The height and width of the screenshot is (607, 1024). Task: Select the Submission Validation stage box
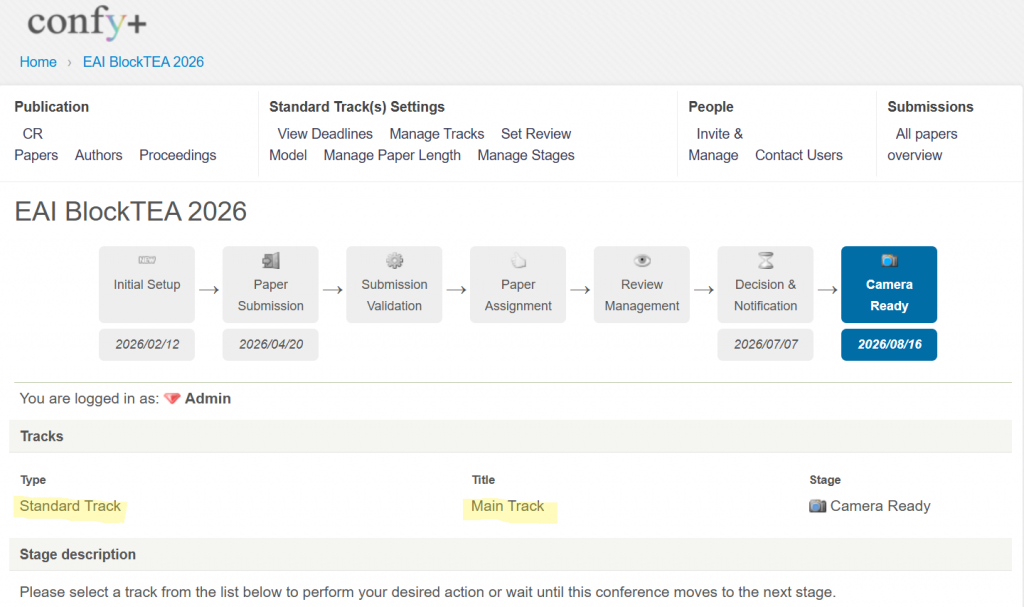click(x=394, y=284)
